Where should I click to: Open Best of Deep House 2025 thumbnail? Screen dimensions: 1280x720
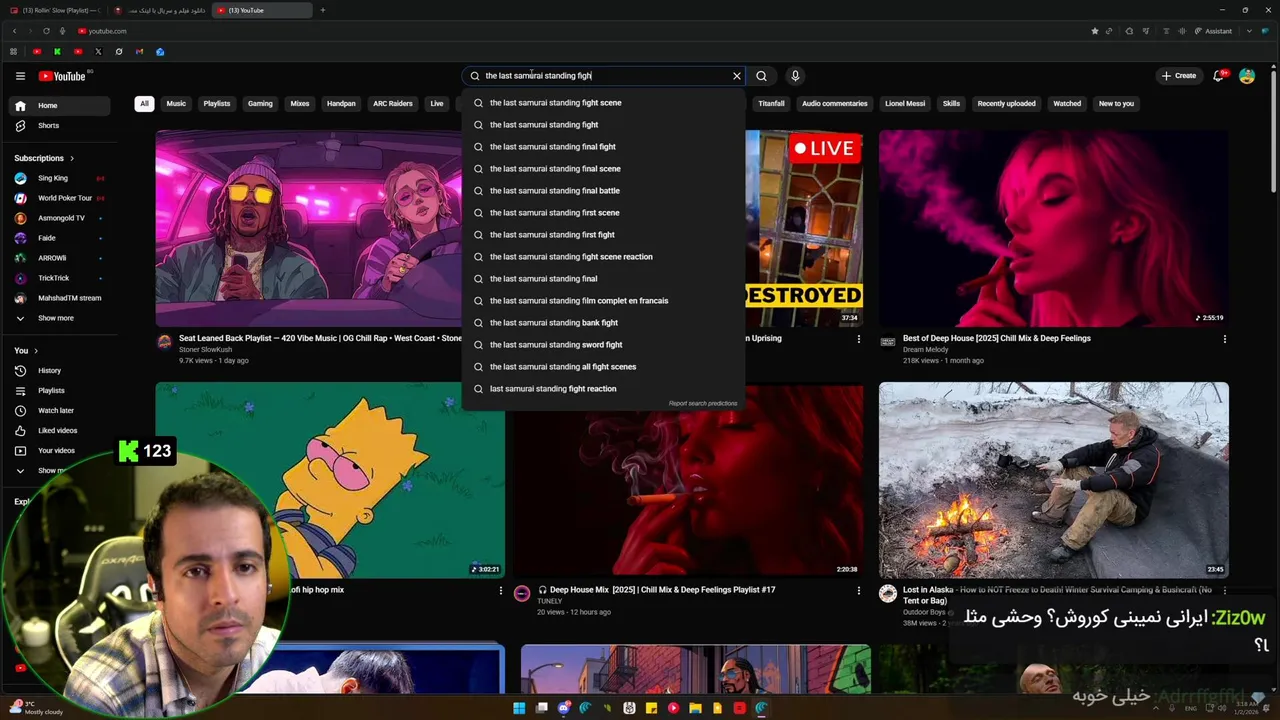1054,228
